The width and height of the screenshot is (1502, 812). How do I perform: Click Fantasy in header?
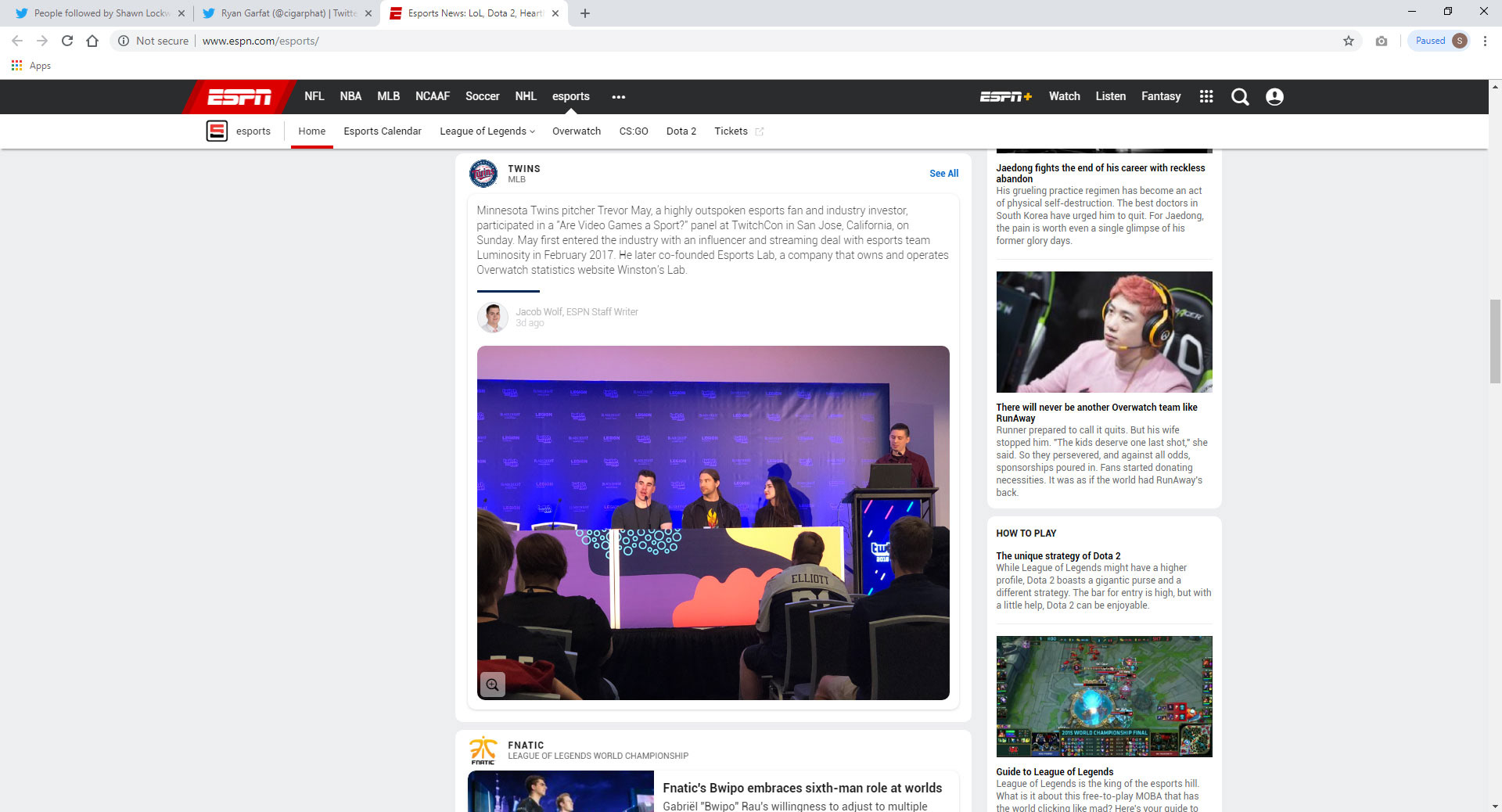1161,96
